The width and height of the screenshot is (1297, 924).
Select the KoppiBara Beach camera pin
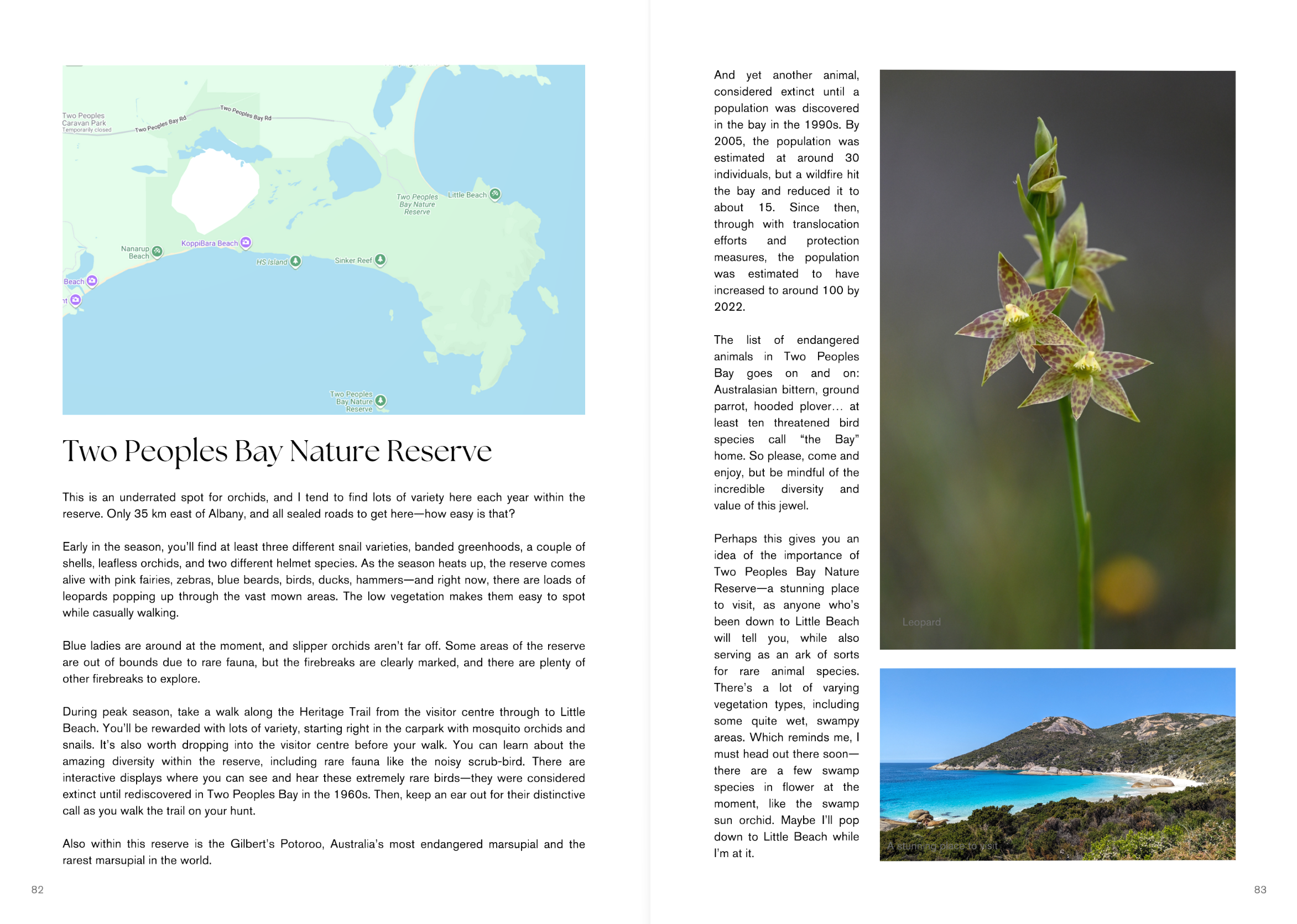coord(245,242)
